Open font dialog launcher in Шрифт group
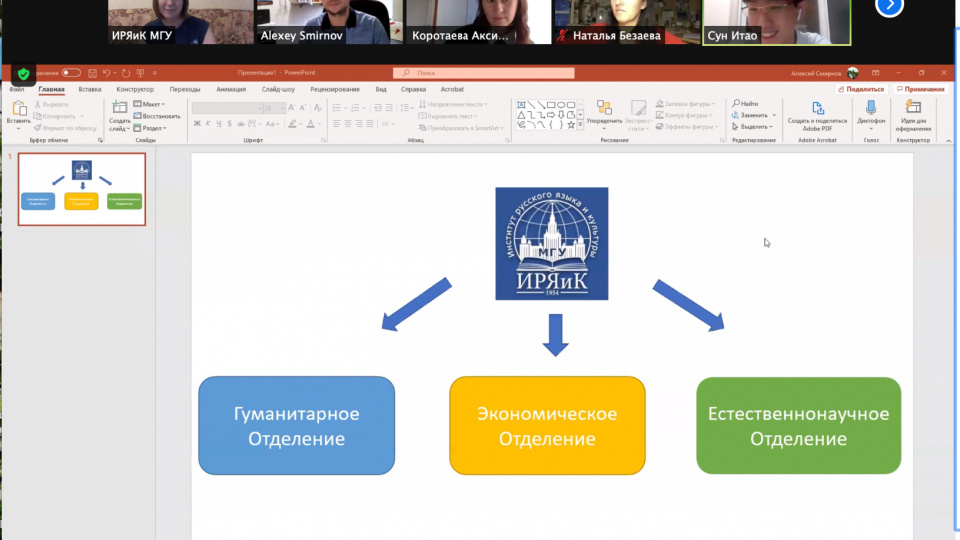 [323, 140]
